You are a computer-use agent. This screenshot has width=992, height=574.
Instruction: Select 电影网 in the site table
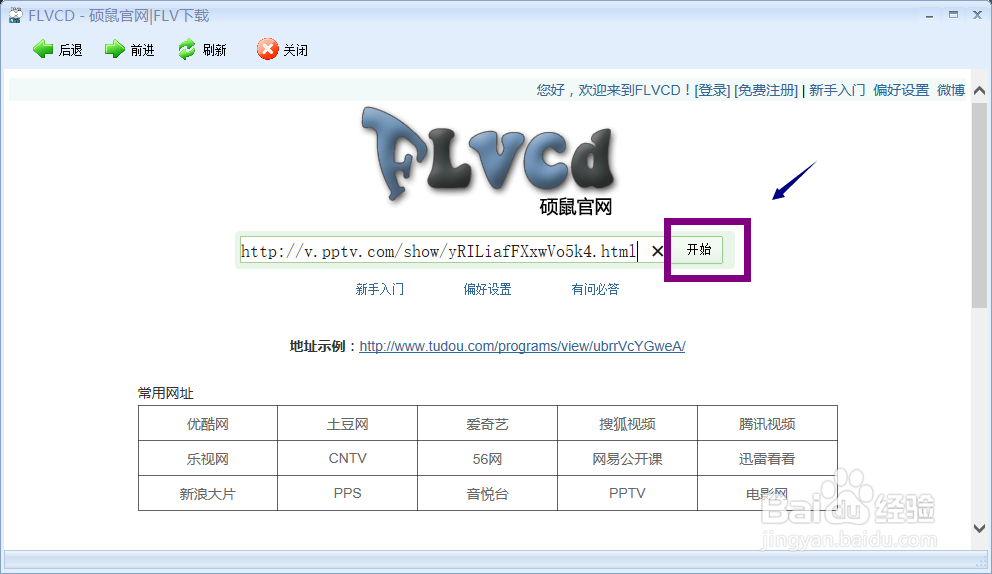[767, 493]
